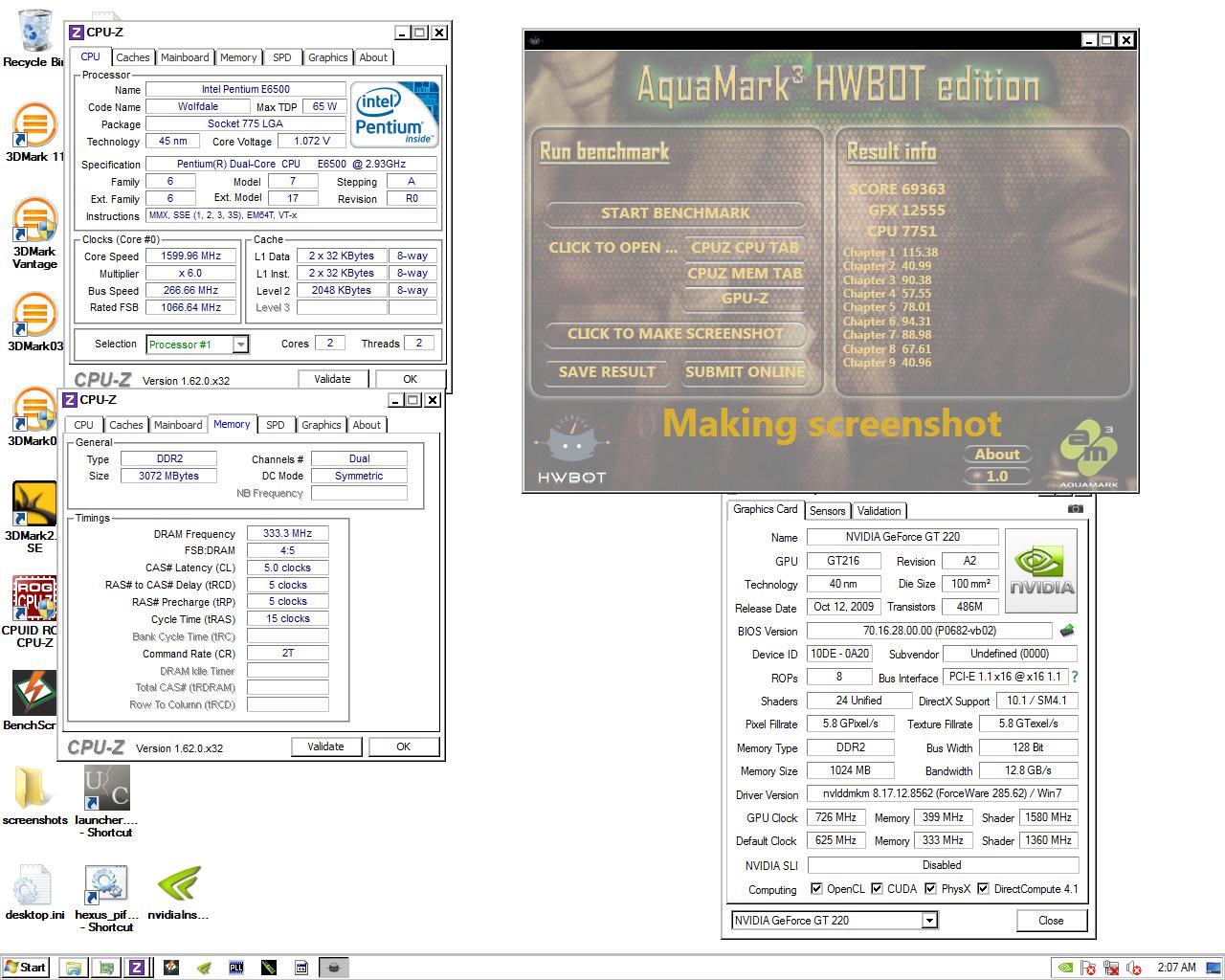The height and width of the screenshot is (980, 1225).
Task: Open the Recycle Bin desktop icon
Action: [34, 36]
